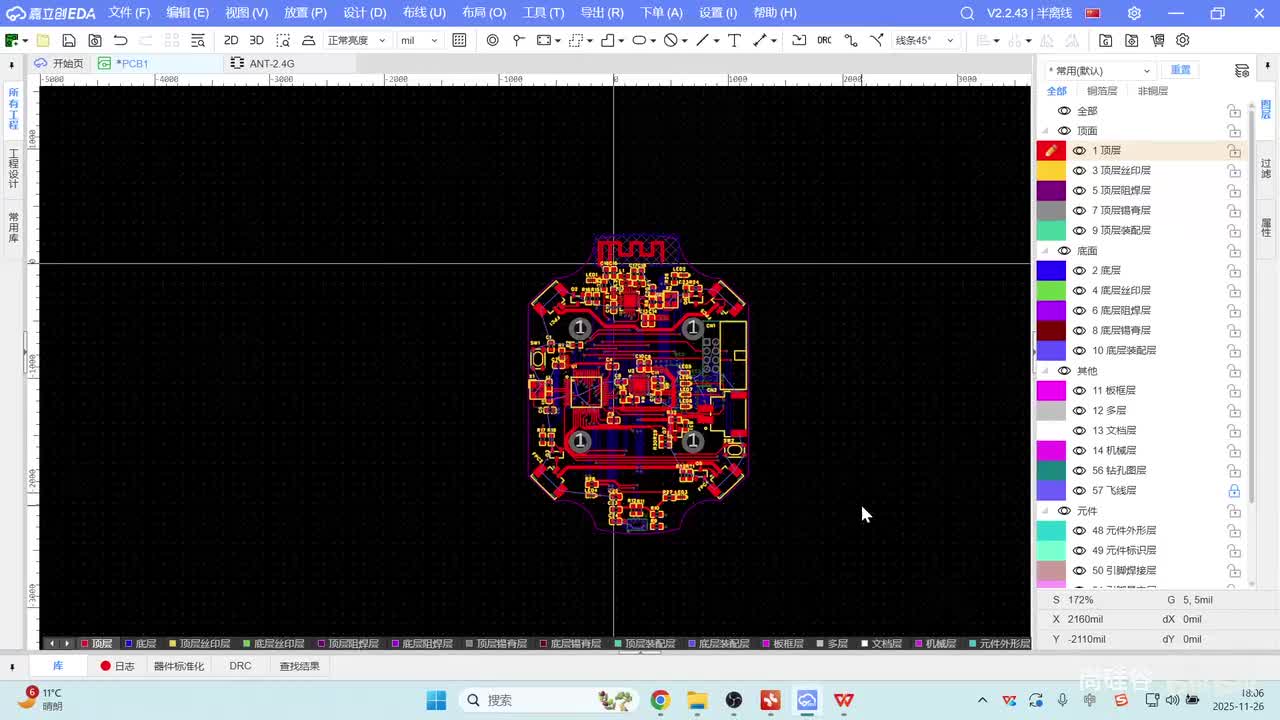Toggle lock on 57 飞线层

click(x=1234, y=490)
